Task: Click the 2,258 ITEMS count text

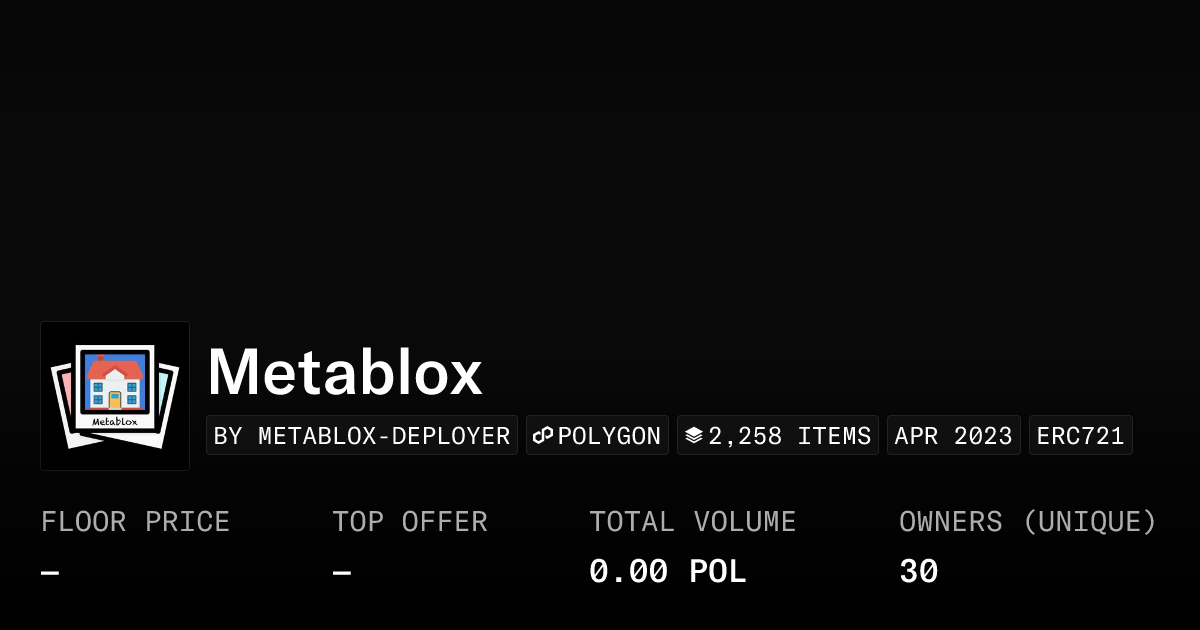Action: point(790,436)
